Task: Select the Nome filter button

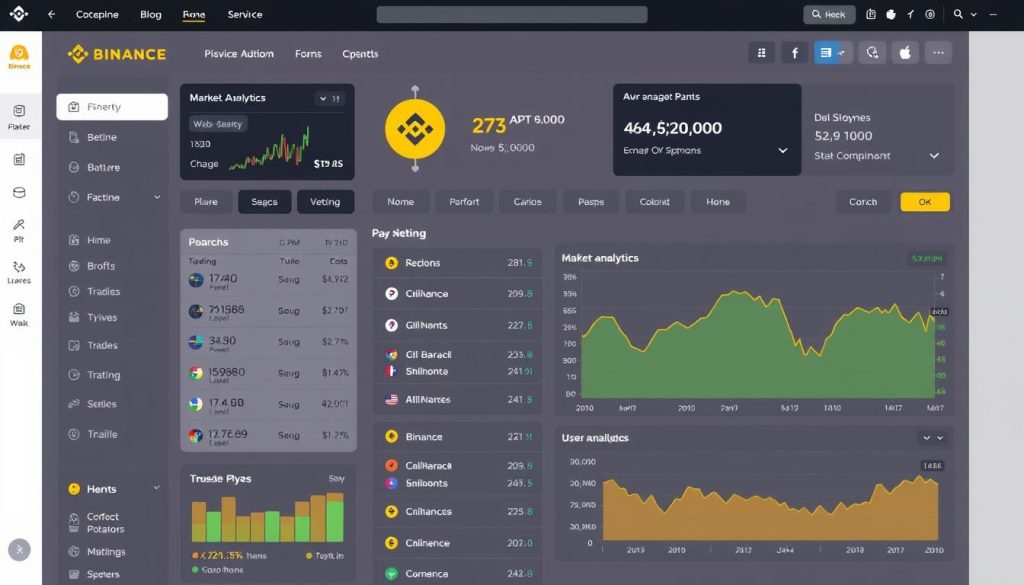Action: click(400, 202)
